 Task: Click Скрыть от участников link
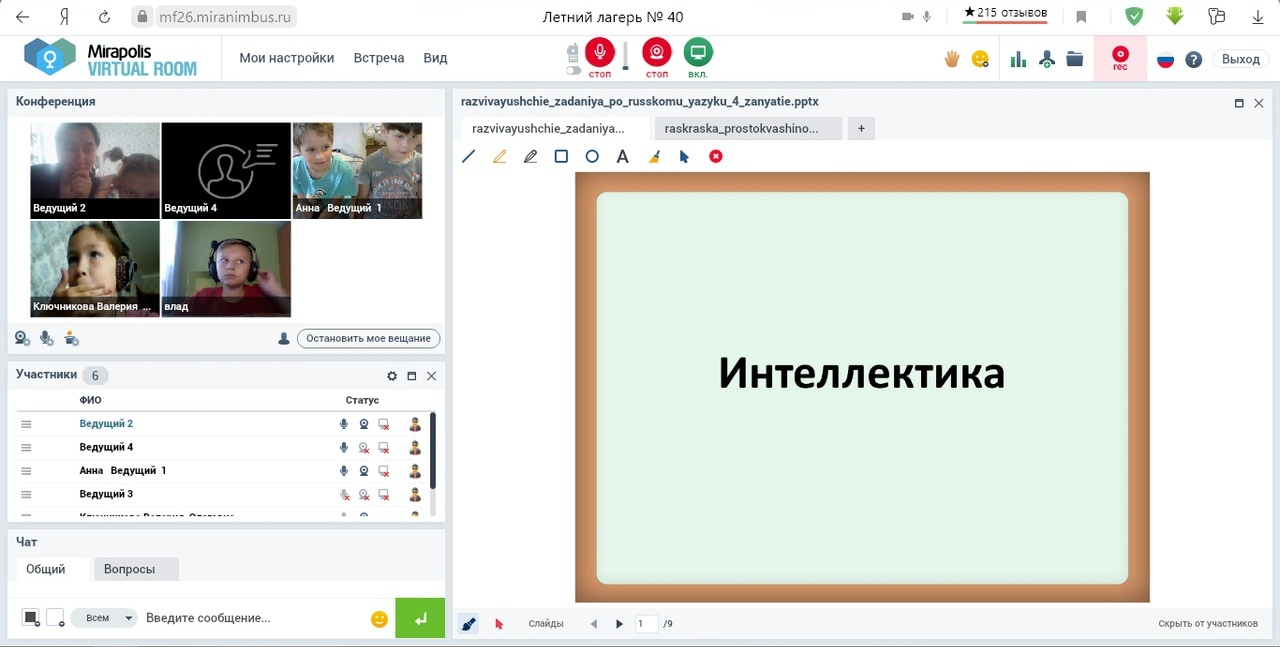click(x=1208, y=624)
